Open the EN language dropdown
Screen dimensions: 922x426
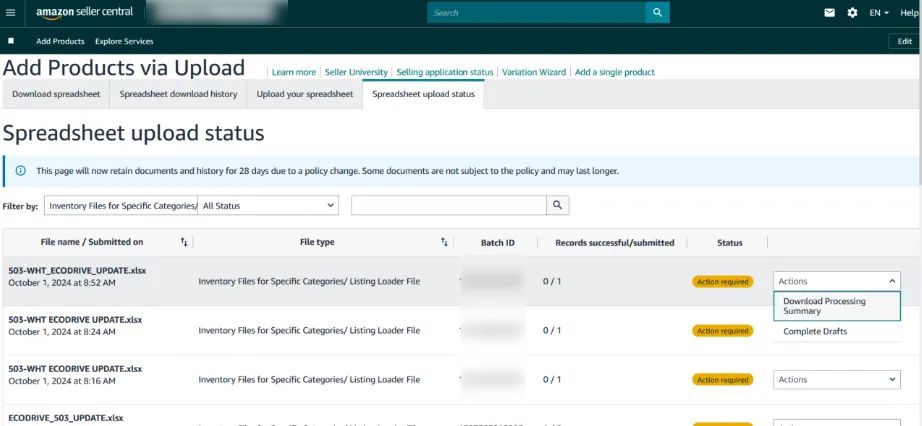(878, 12)
